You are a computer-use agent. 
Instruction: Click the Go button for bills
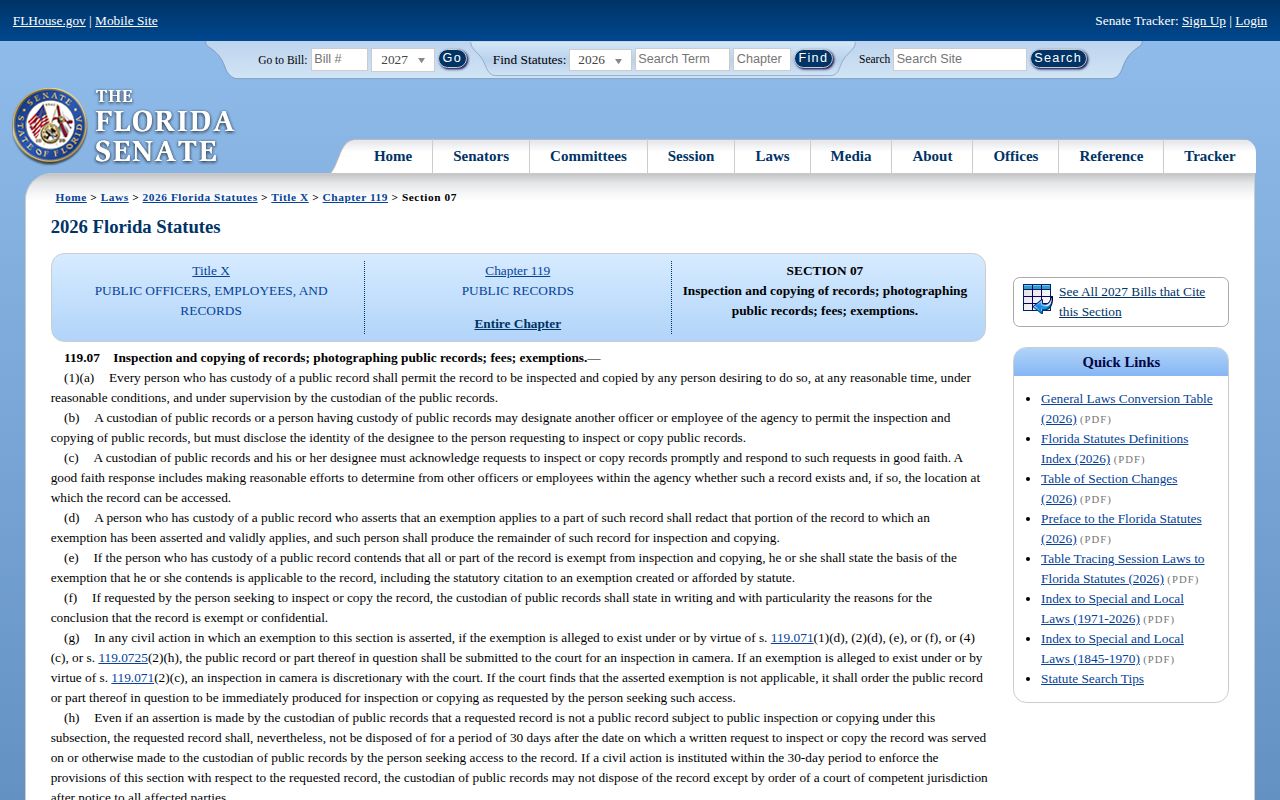(452, 59)
